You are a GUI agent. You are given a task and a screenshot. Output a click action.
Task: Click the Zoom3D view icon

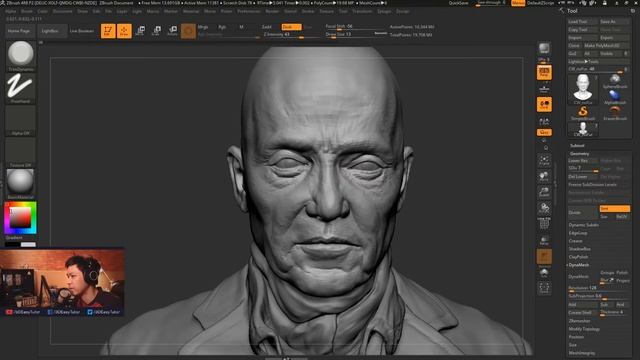click(x=544, y=192)
